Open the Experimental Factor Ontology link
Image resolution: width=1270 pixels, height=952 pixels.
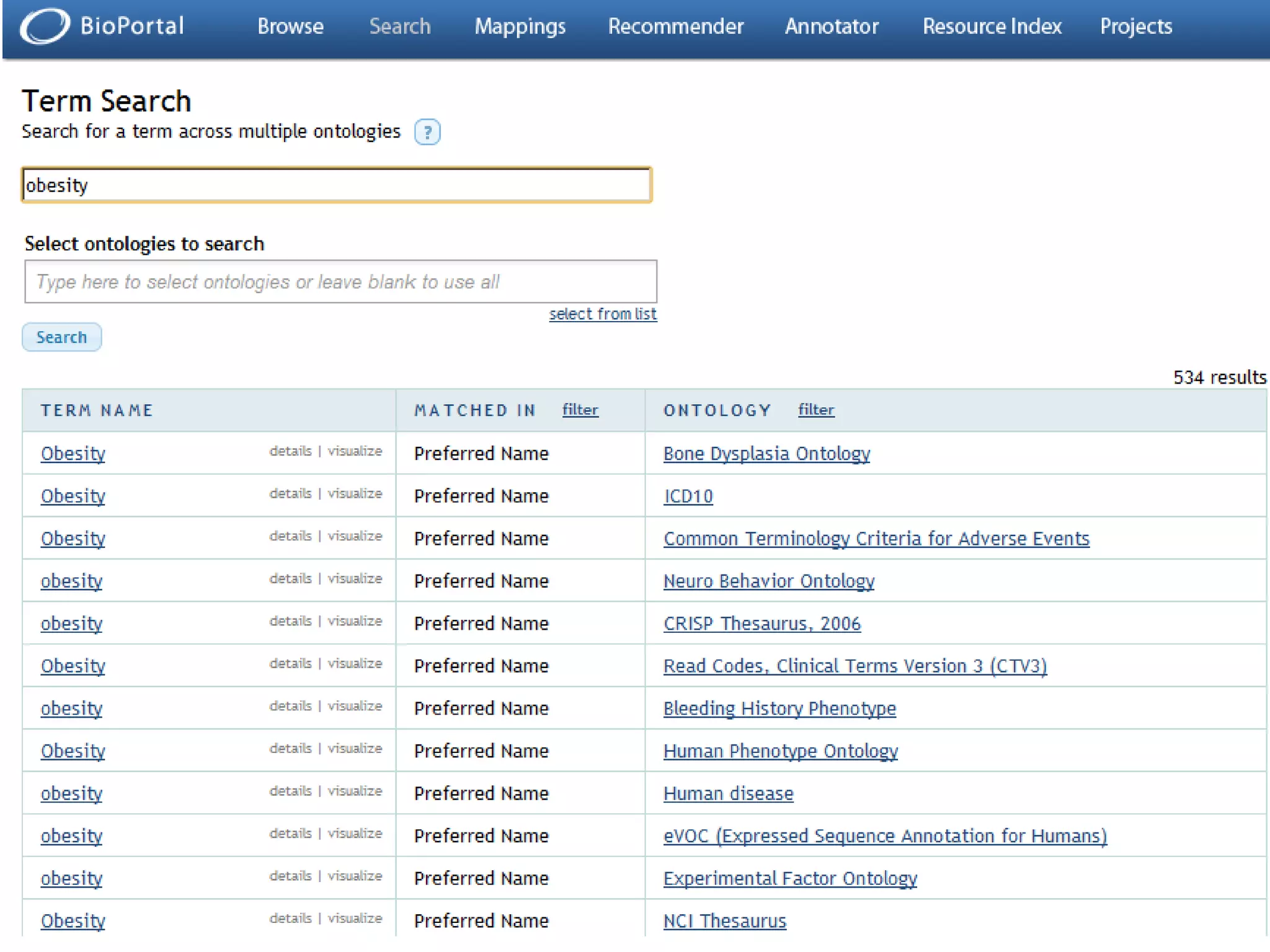[x=790, y=878]
